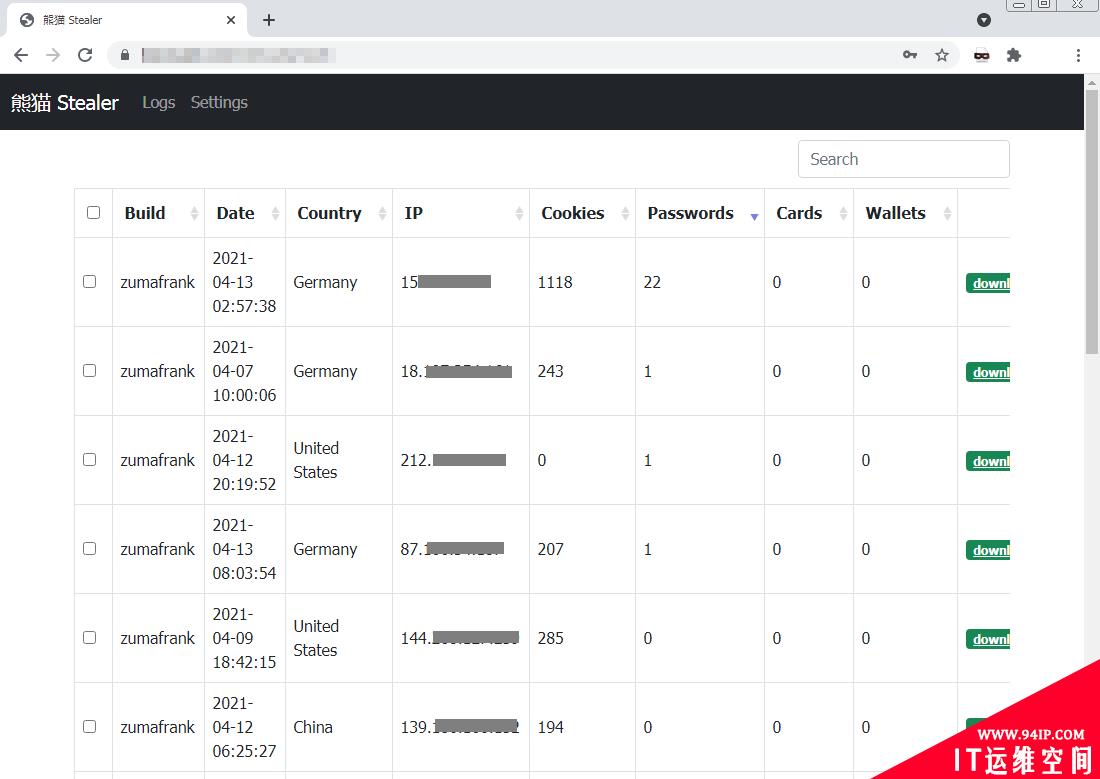Click the address bar URL

(239, 55)
